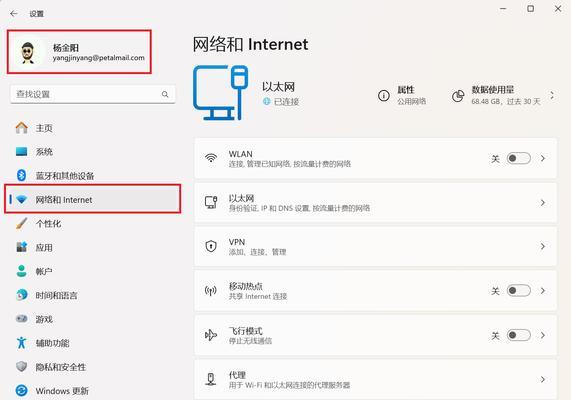Enable the 移动热点 toggle

coord(519,291)
